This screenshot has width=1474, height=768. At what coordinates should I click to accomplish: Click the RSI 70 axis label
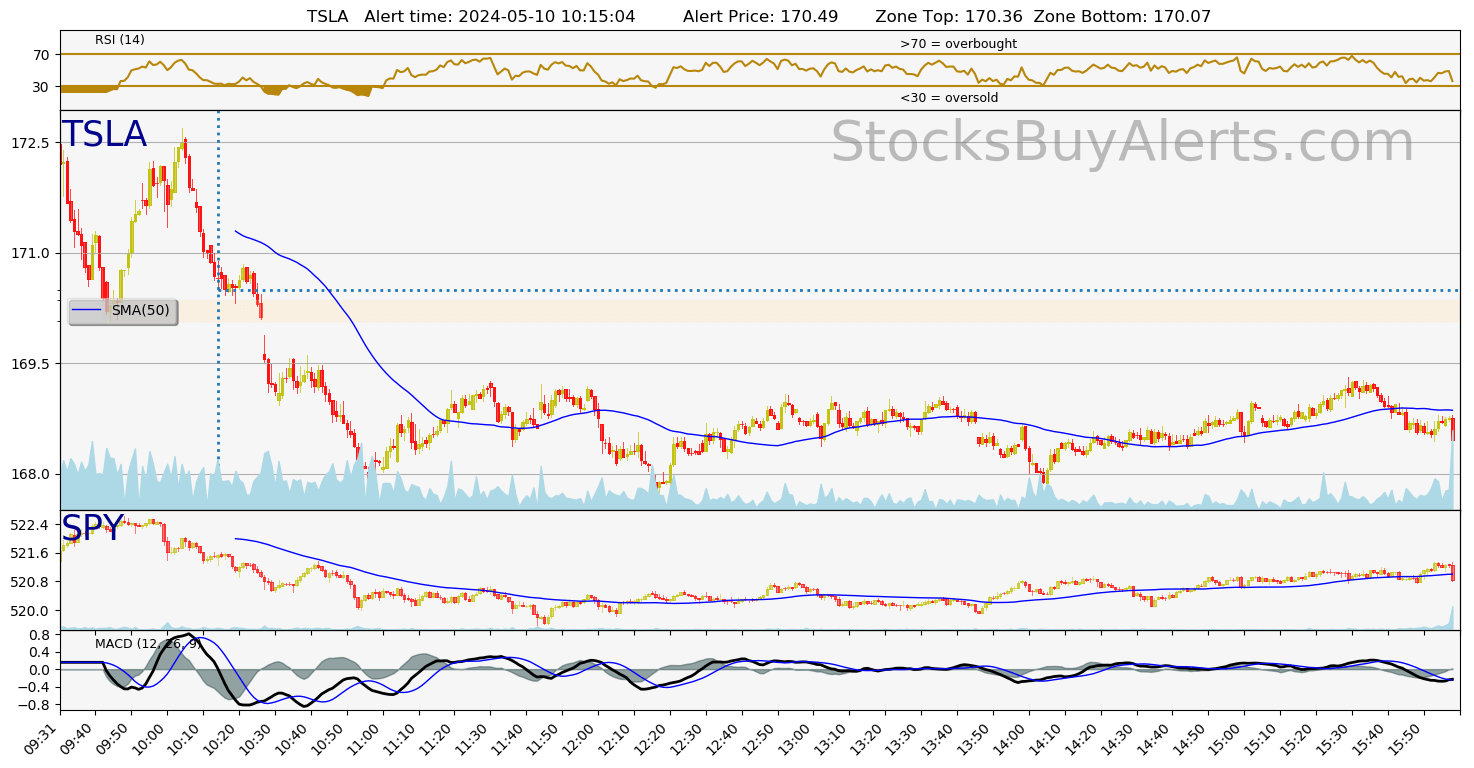(x=41, y=54)
